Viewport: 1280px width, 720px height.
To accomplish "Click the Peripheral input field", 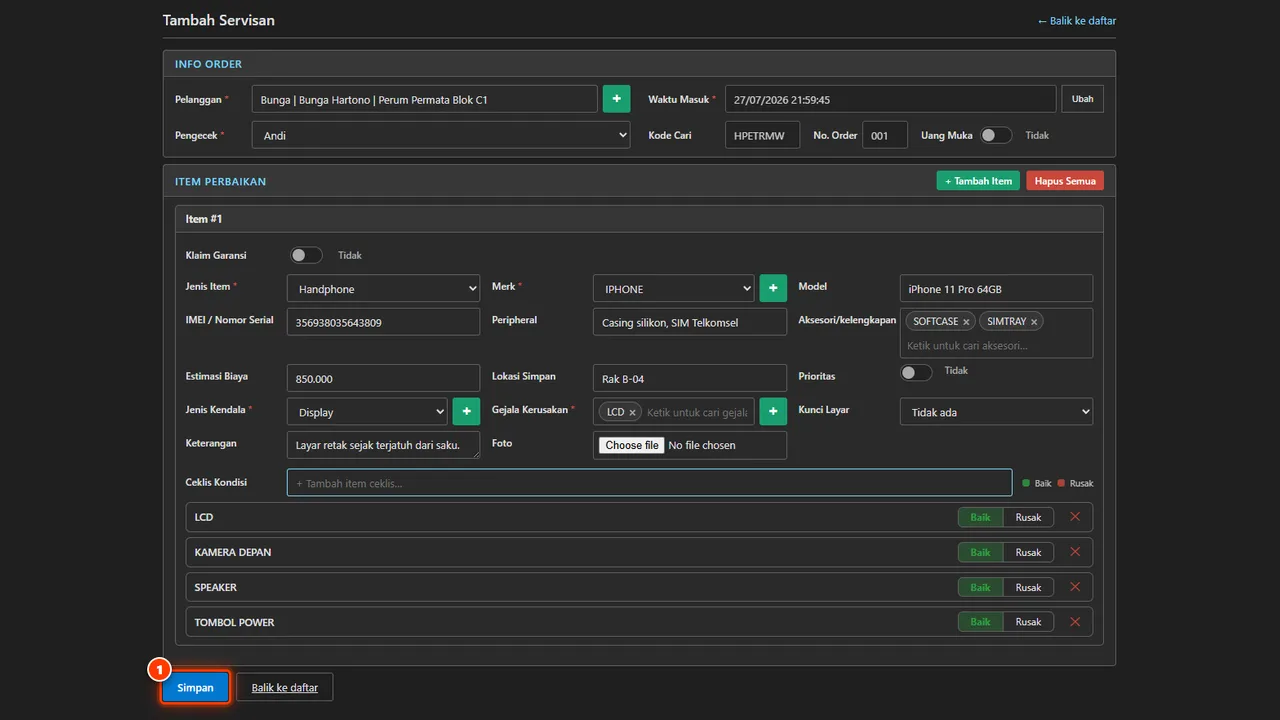I will tap(690, 322).
